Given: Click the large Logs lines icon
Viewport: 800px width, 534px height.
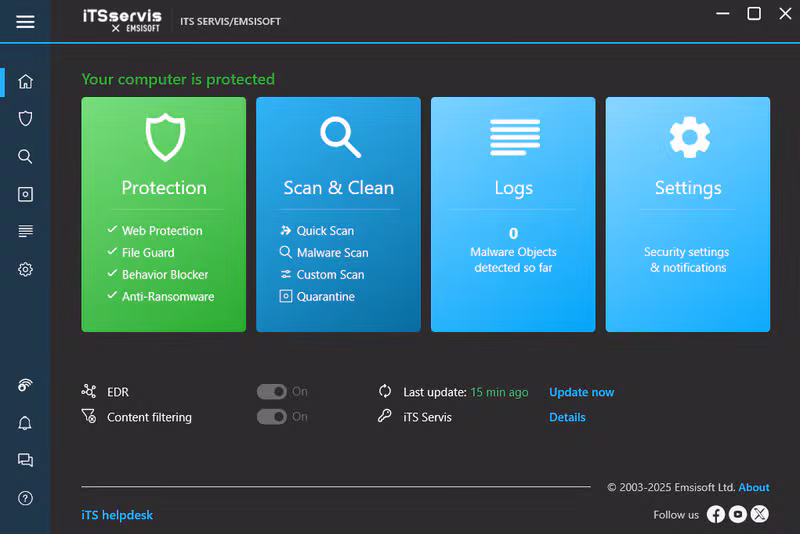Looking at the screenshot, I should click(515, 137).
